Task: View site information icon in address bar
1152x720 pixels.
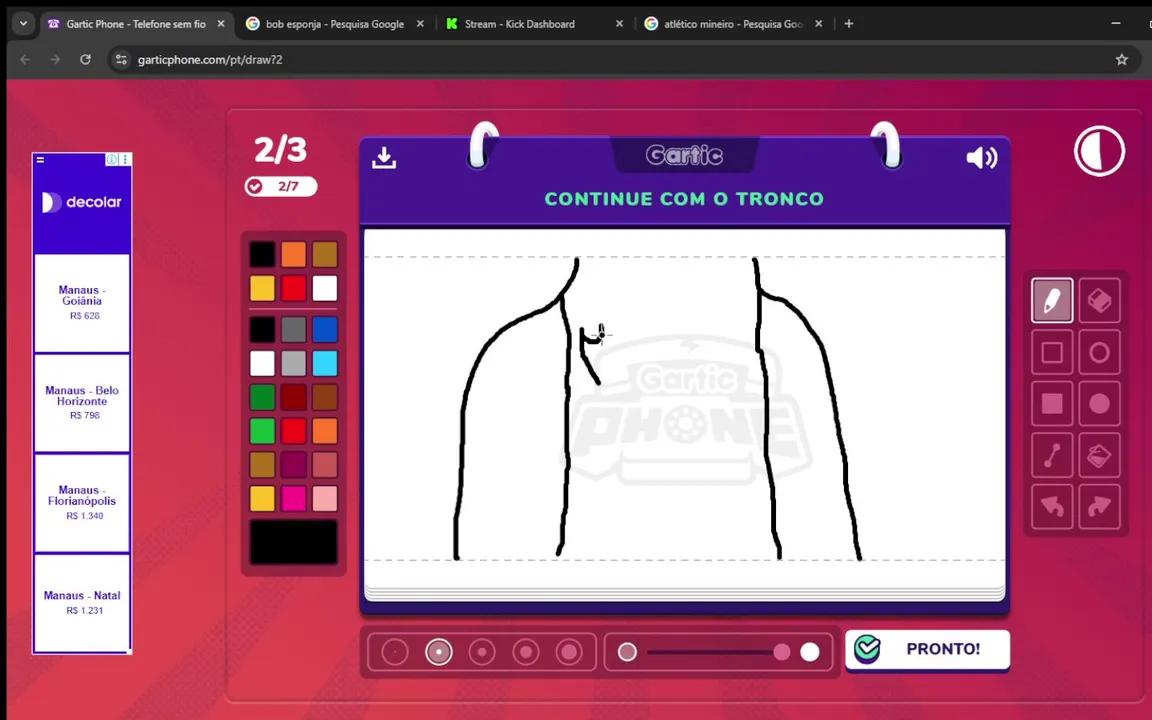Action: (x=121, y=60)
